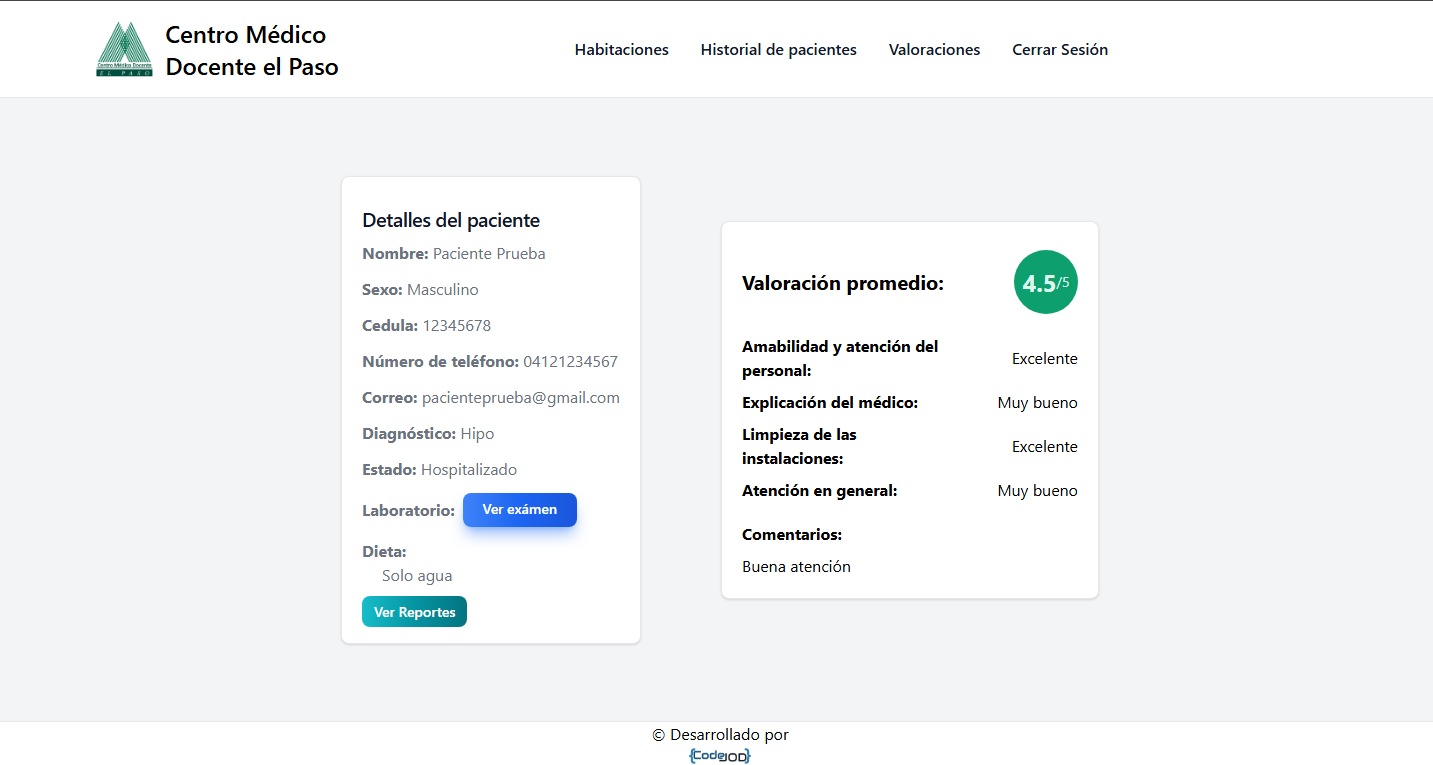
Task: Click the Buena atención comment text
Action: [796, 567]
